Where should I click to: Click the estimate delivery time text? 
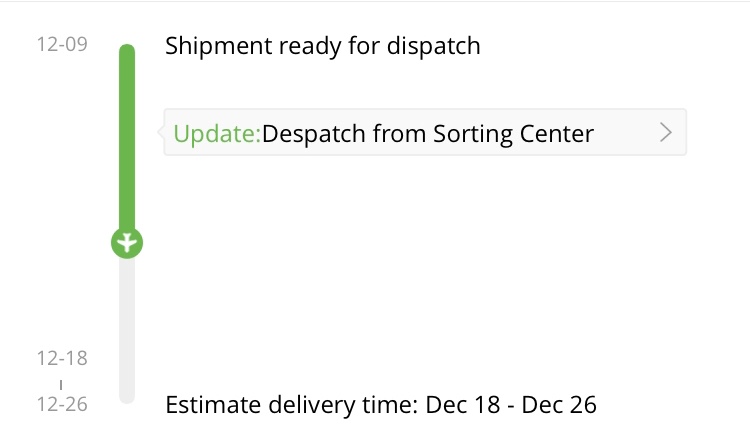point(381,405)
